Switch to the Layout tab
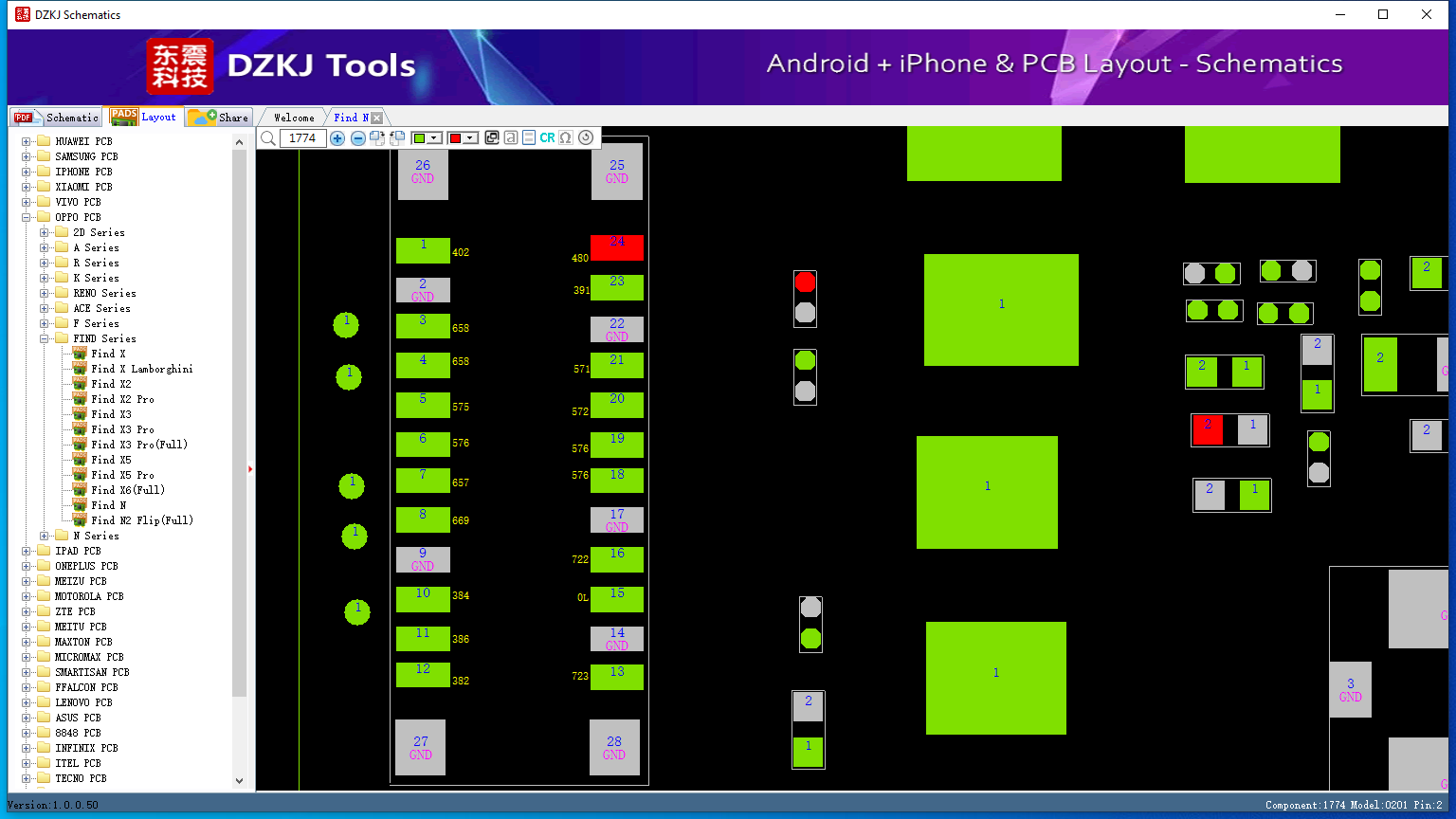 [x=144, y=117]
